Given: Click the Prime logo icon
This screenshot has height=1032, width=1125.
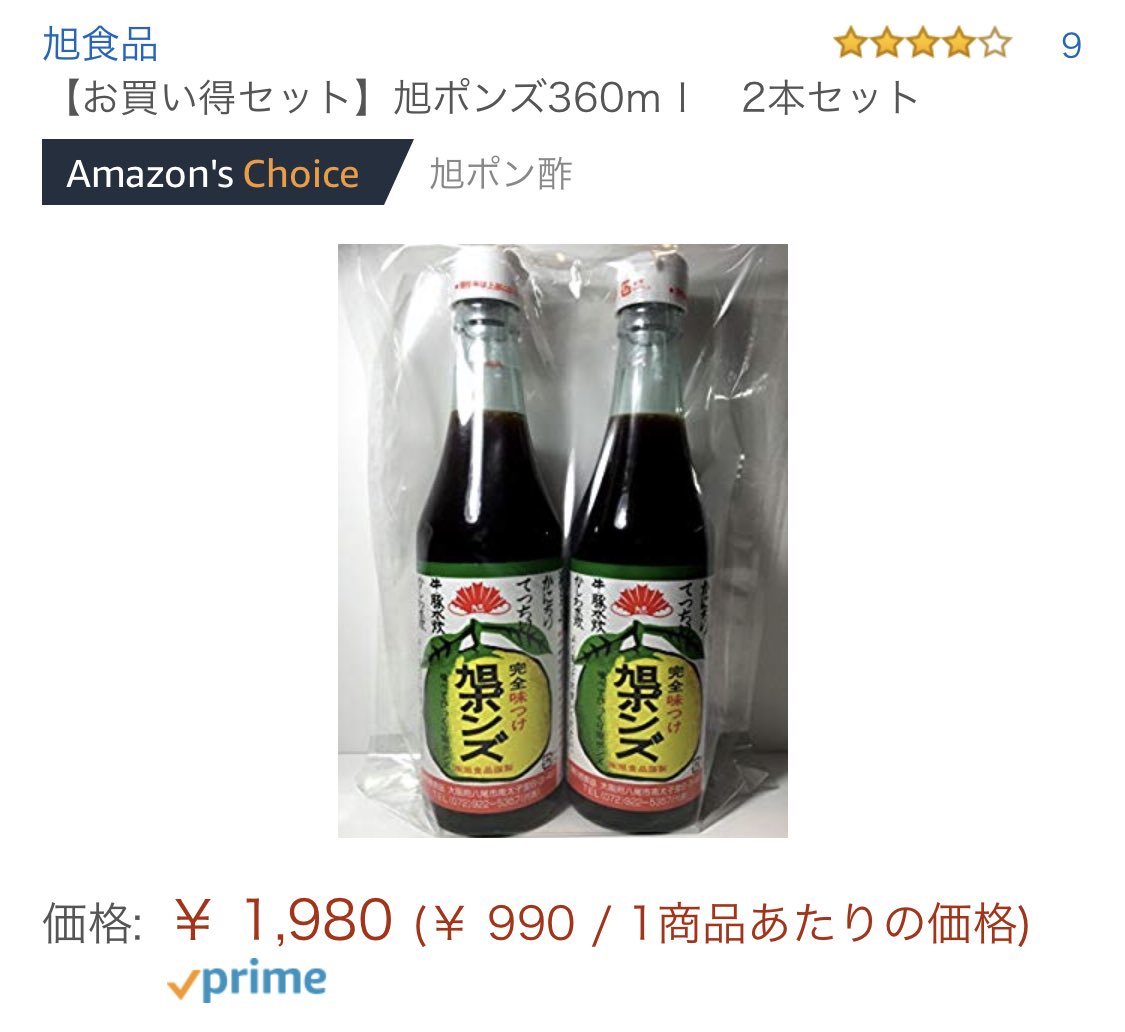Looking at the screenshot, I should pos(247,980).
